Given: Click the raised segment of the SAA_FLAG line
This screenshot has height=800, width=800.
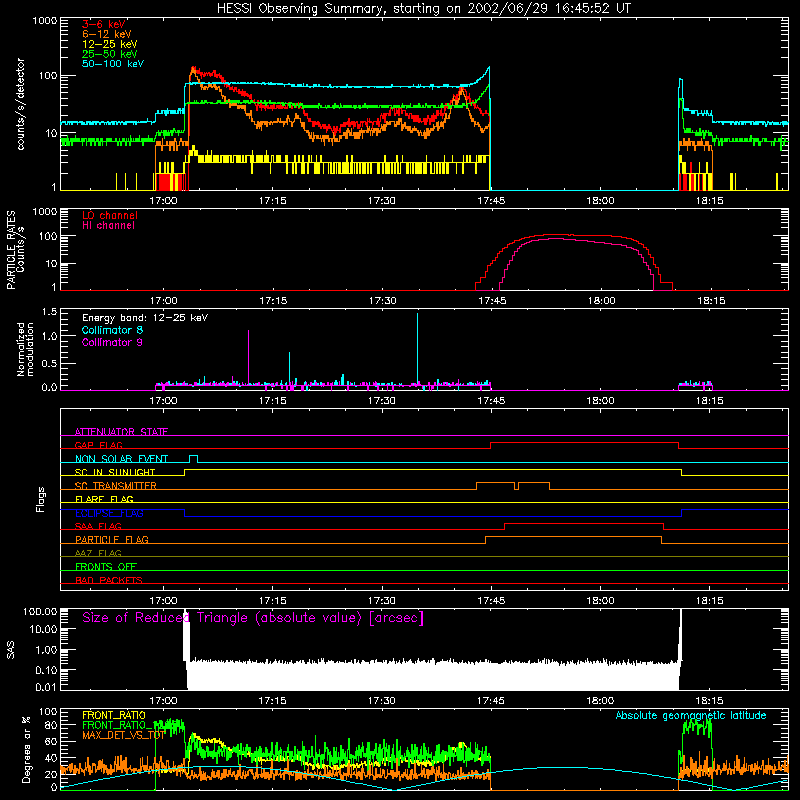Looking at the screenshot, I should click(584, 523).
